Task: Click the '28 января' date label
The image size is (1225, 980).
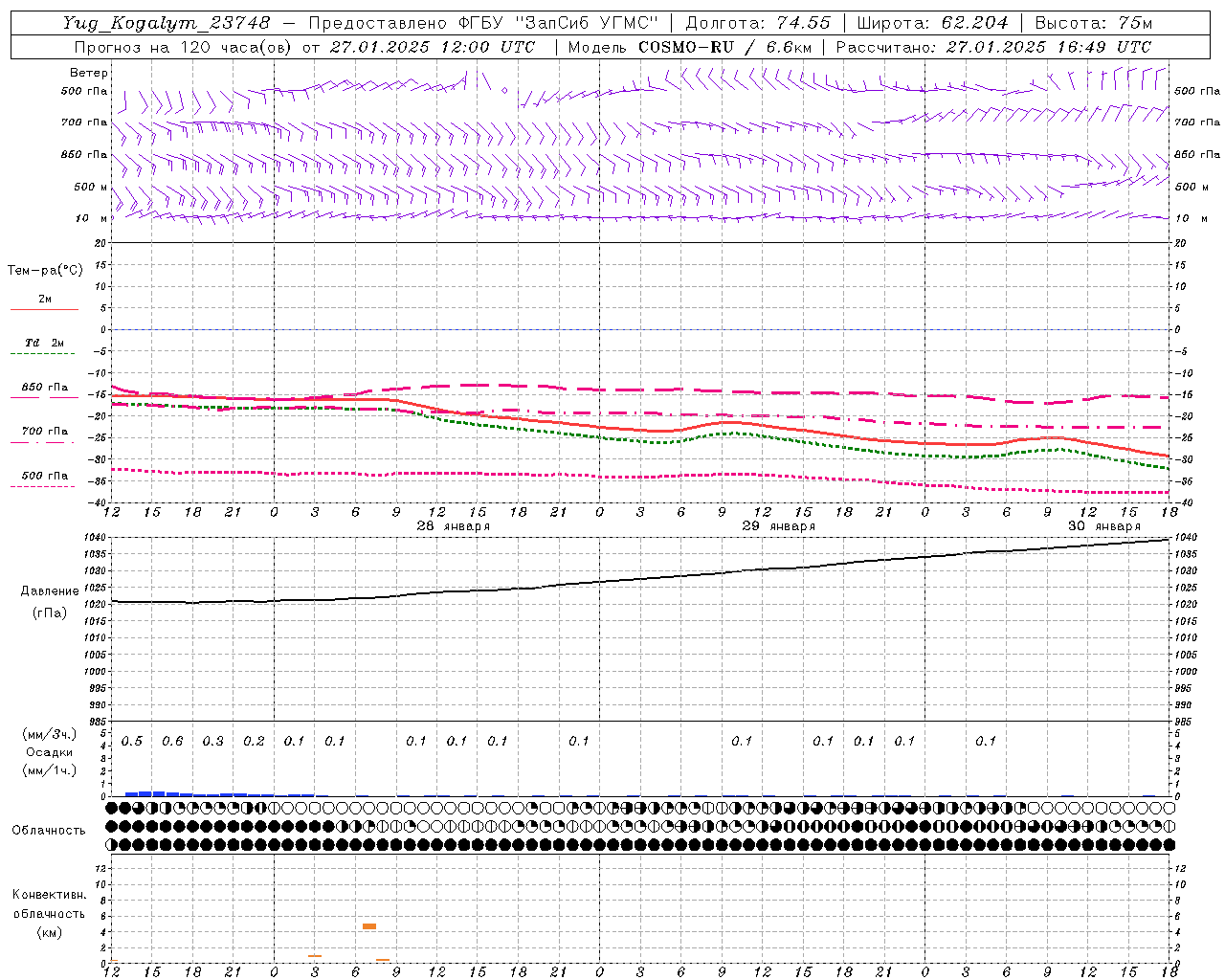Action: pyautogui.click(x=454, y=526)
